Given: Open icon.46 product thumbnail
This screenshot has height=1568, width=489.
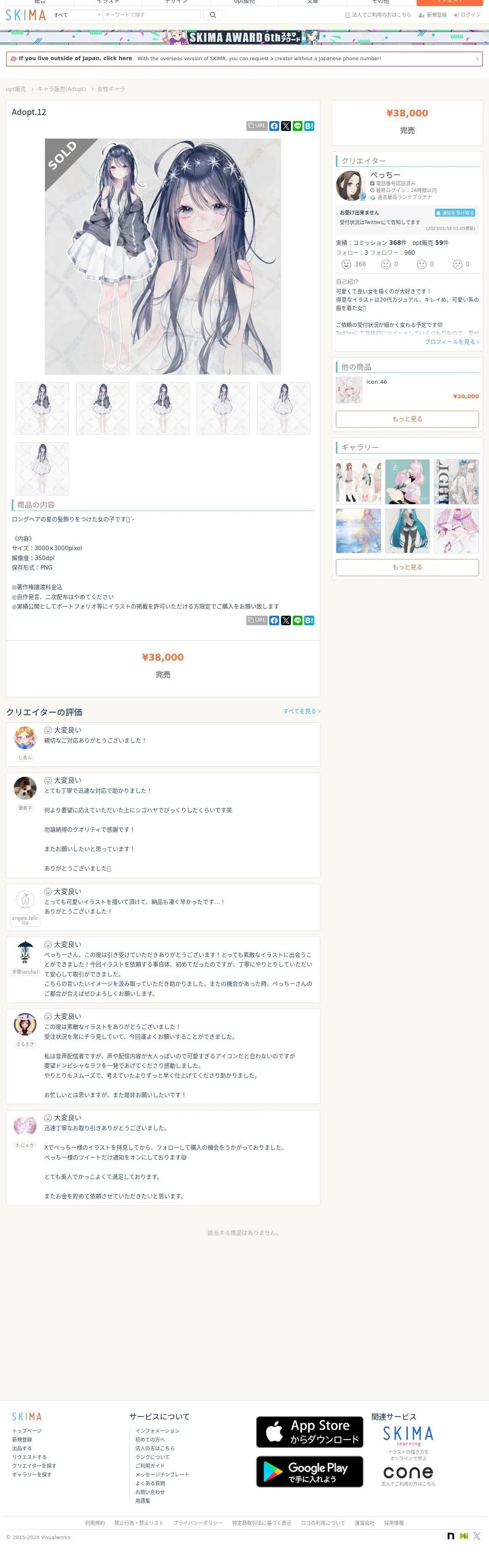Looking at the screenshot, I should click(x=349, y=390).
